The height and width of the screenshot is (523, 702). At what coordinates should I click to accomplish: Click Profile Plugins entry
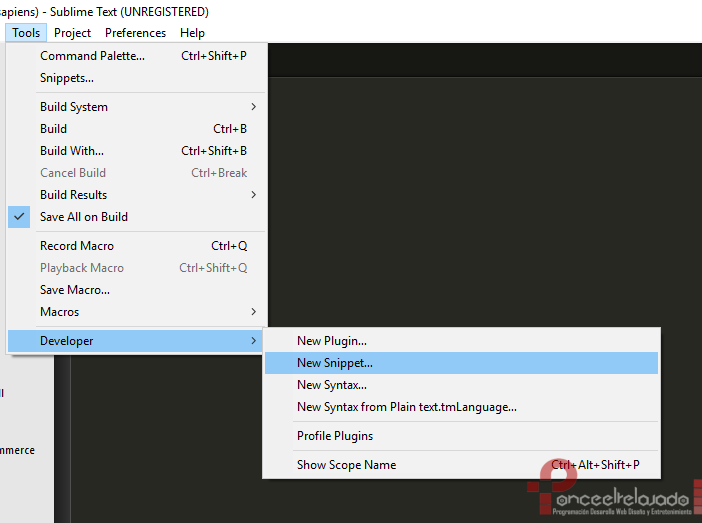coord(461,436)
